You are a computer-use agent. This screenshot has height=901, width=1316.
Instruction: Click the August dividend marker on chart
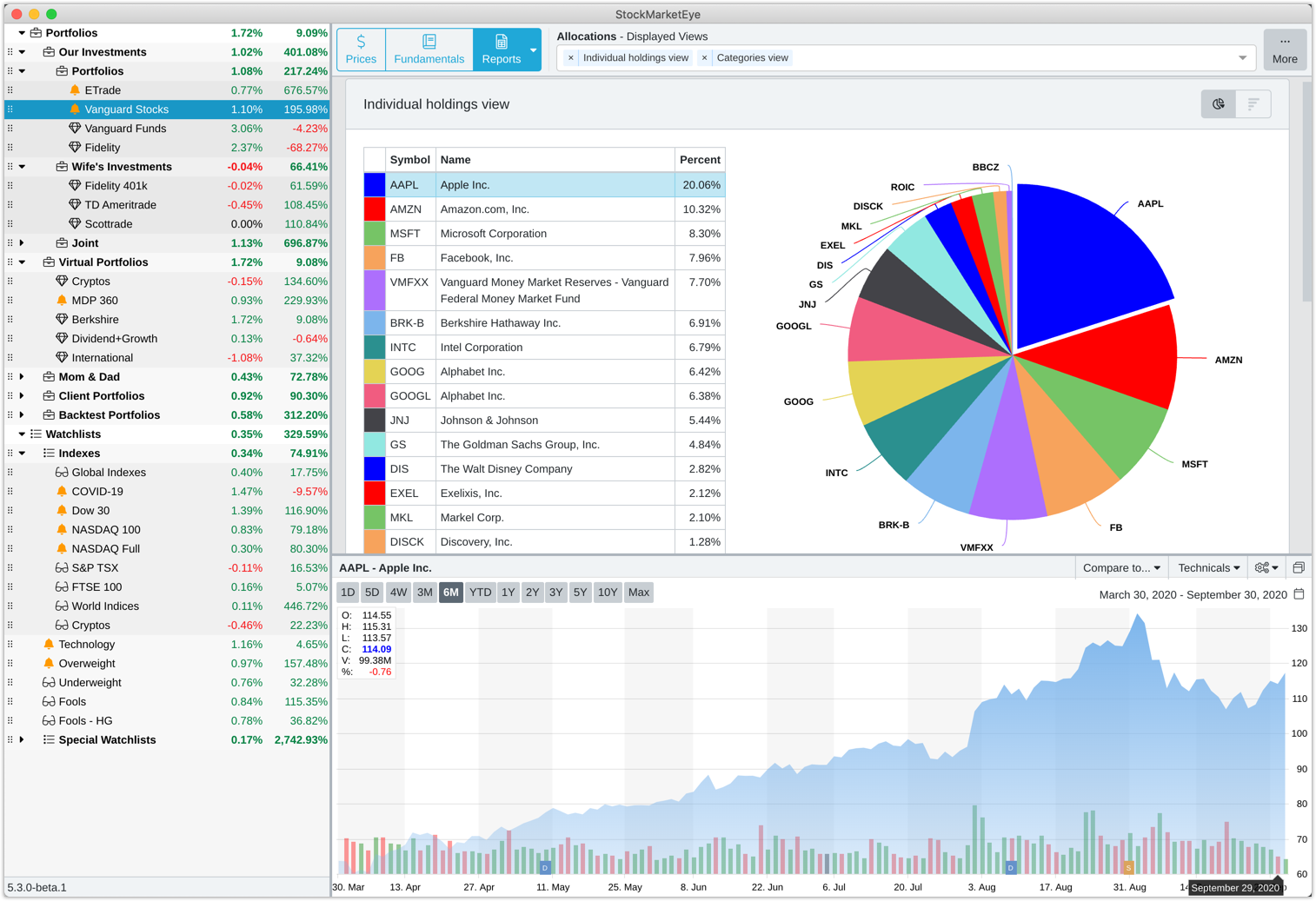(1010, 867)
